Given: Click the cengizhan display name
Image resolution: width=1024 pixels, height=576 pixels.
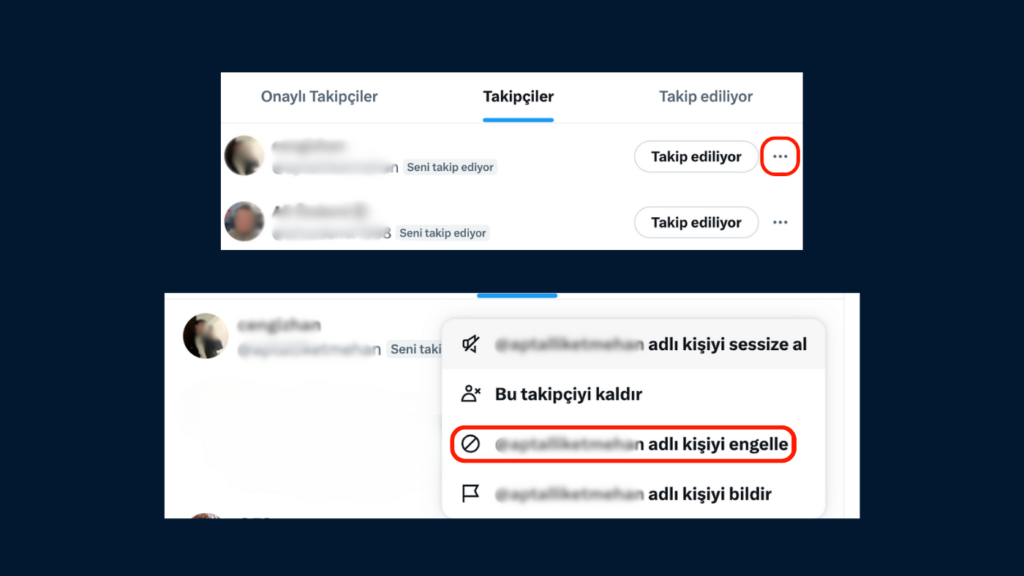Looking at the screenshot, I should (x=280, y=325).
